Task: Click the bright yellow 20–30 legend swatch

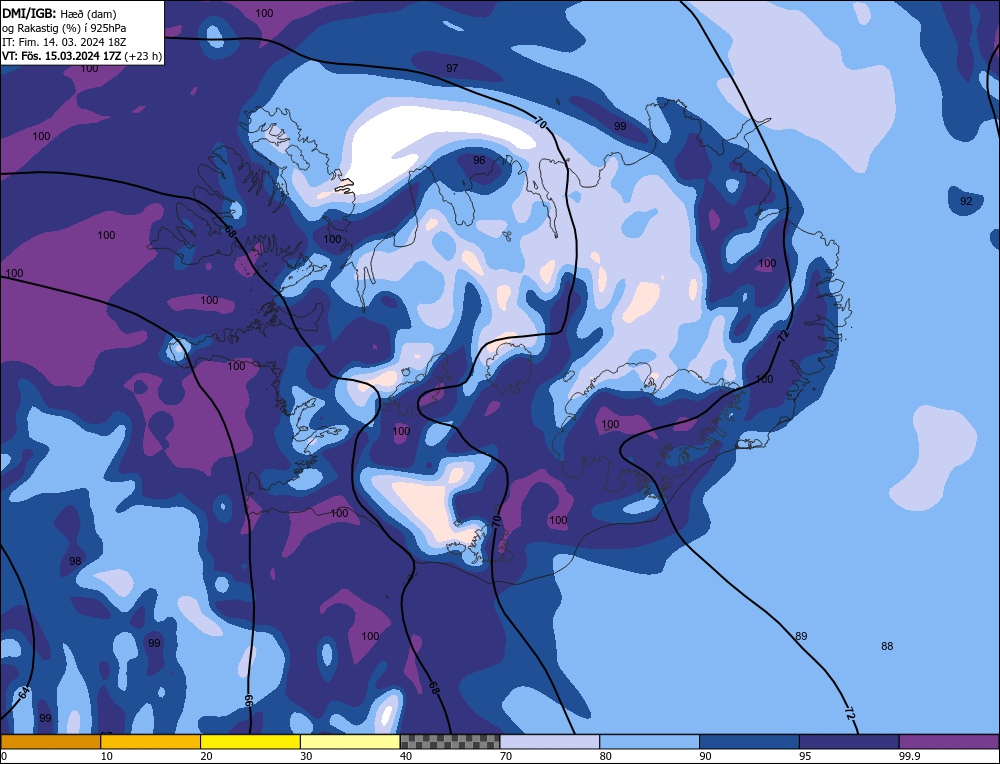Action: click(250, 742)
